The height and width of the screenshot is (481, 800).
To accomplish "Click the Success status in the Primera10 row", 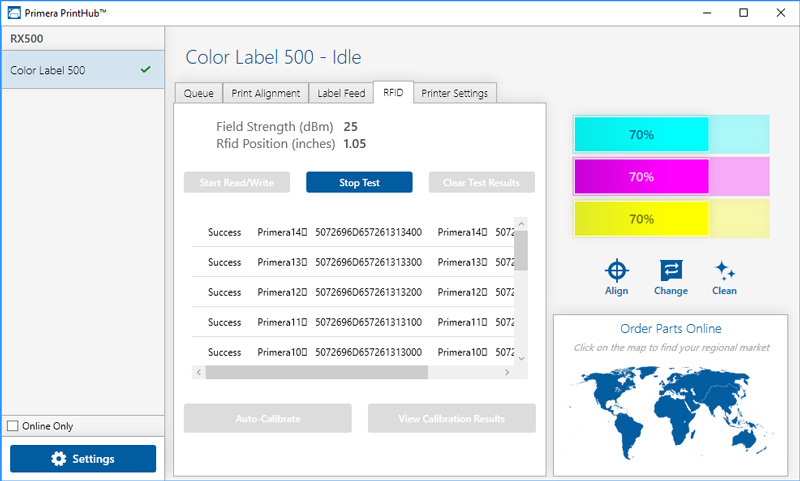I will click(224, 352).
